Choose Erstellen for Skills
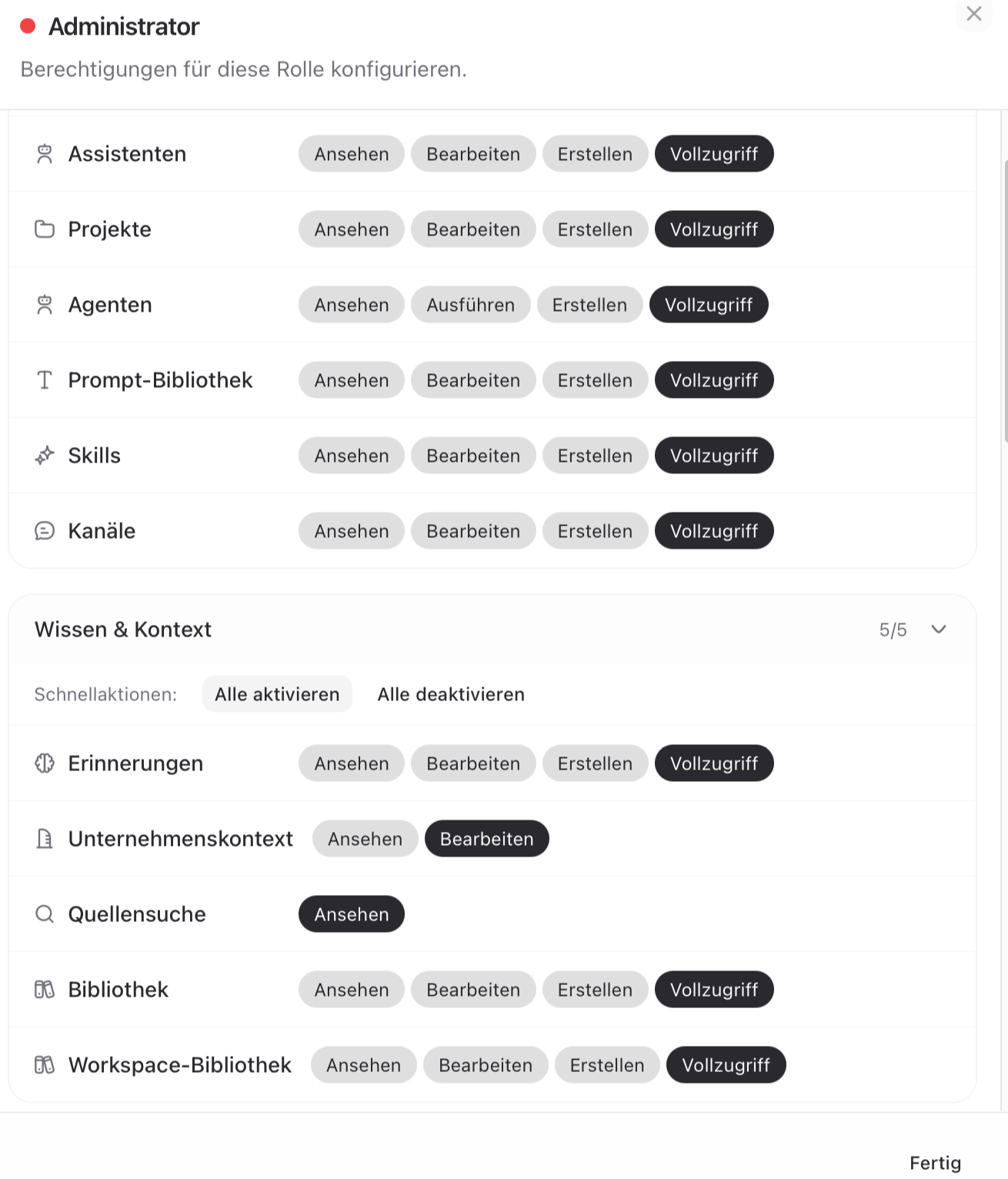1008x1179 pixels. 595,456
